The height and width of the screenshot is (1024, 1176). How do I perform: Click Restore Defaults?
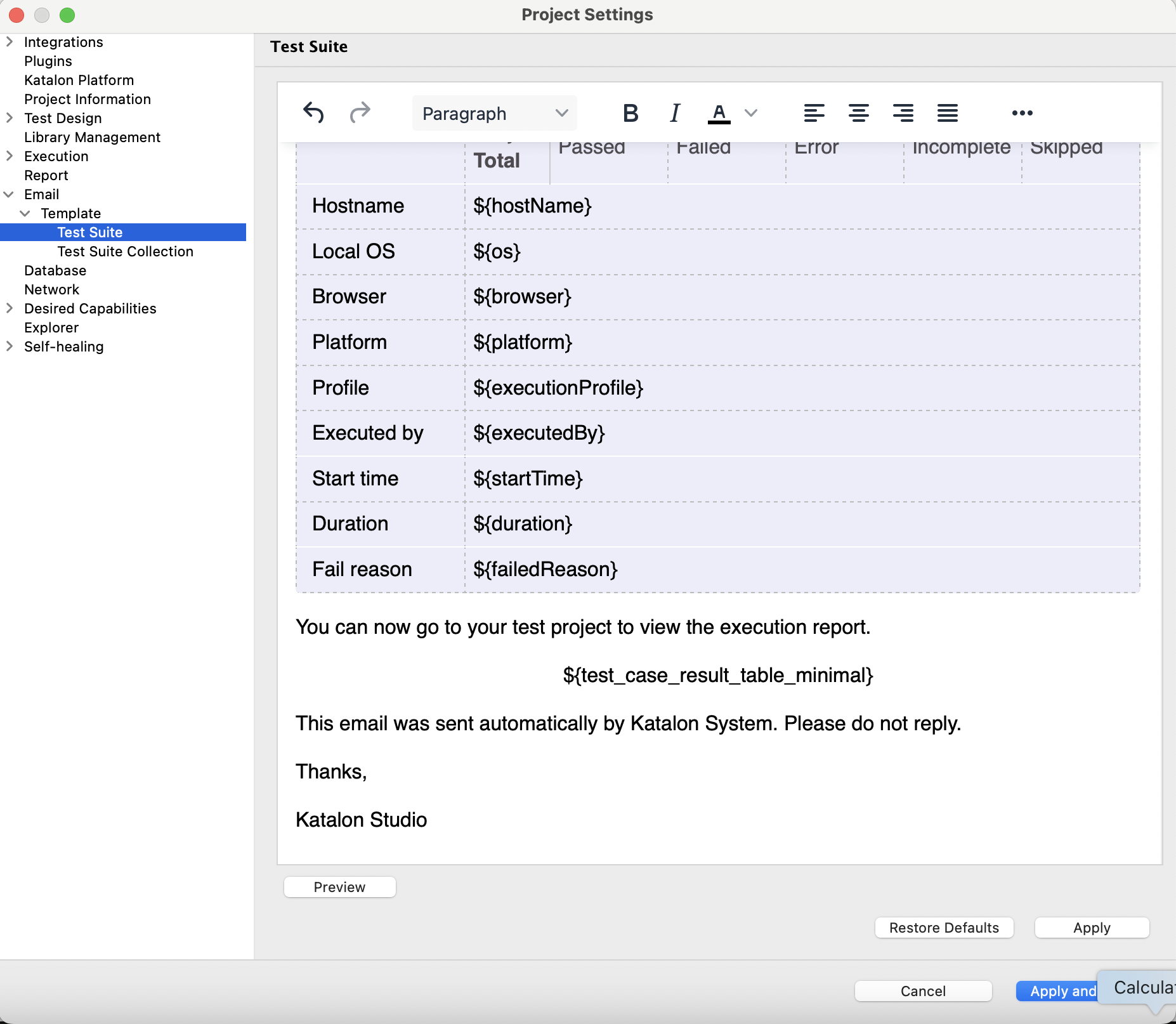tap(944, 928)
